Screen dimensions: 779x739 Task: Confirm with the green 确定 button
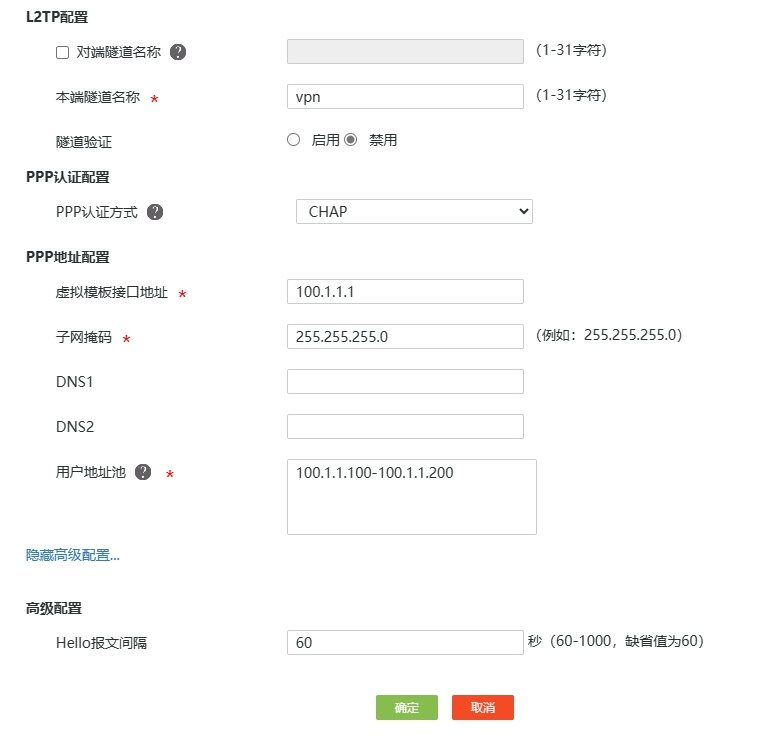407,708
